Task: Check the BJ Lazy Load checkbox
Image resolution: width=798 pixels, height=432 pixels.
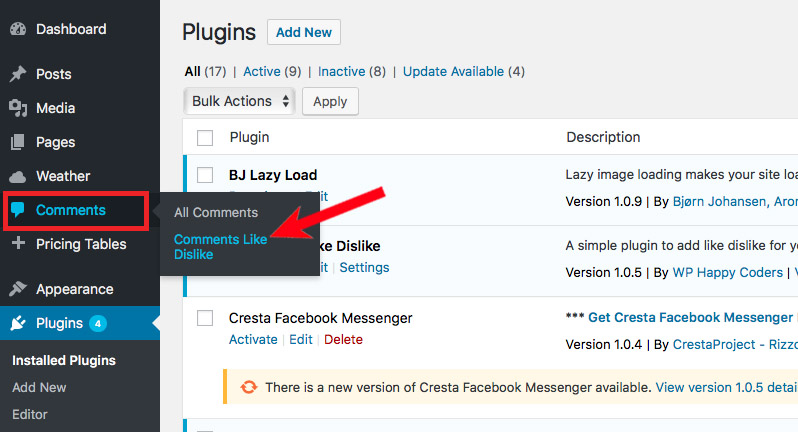Action: click(205, 175)
